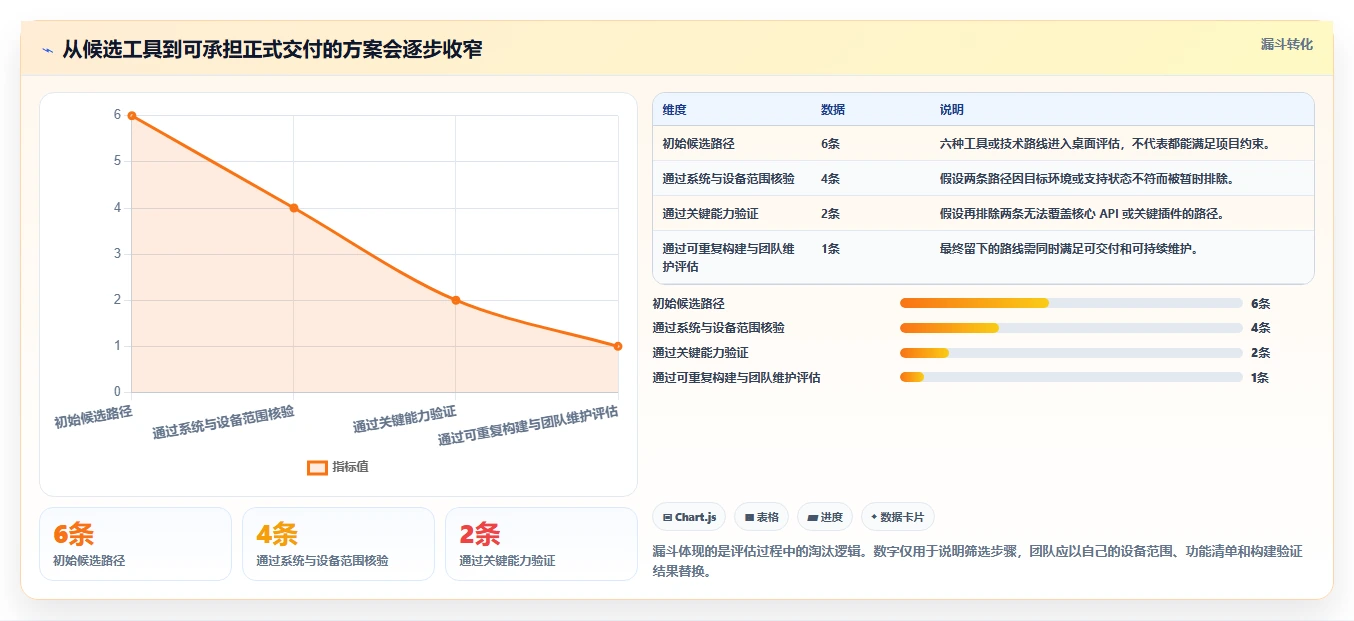Click the description starting 假设两条路径因目标环境
This screenshot has height=621, width=1354.
(1087, 179)
